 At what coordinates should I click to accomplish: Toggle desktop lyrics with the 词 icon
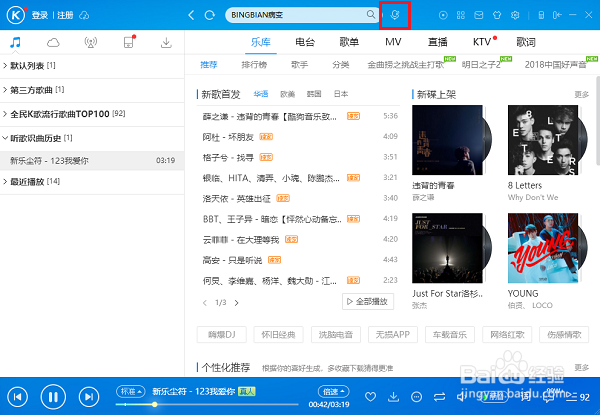click(525, 397)
